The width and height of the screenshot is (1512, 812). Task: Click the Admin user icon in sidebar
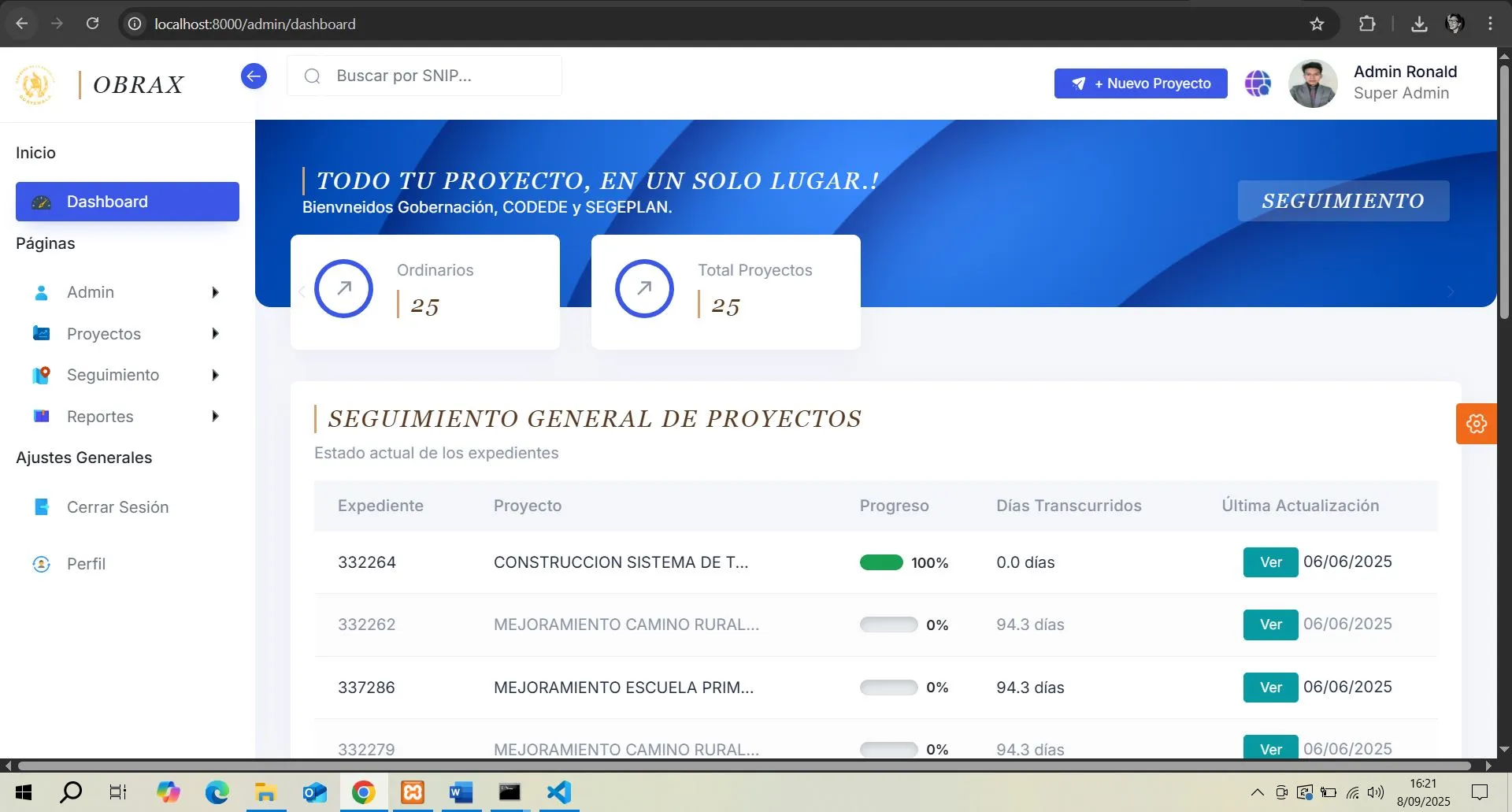[41, 292]
